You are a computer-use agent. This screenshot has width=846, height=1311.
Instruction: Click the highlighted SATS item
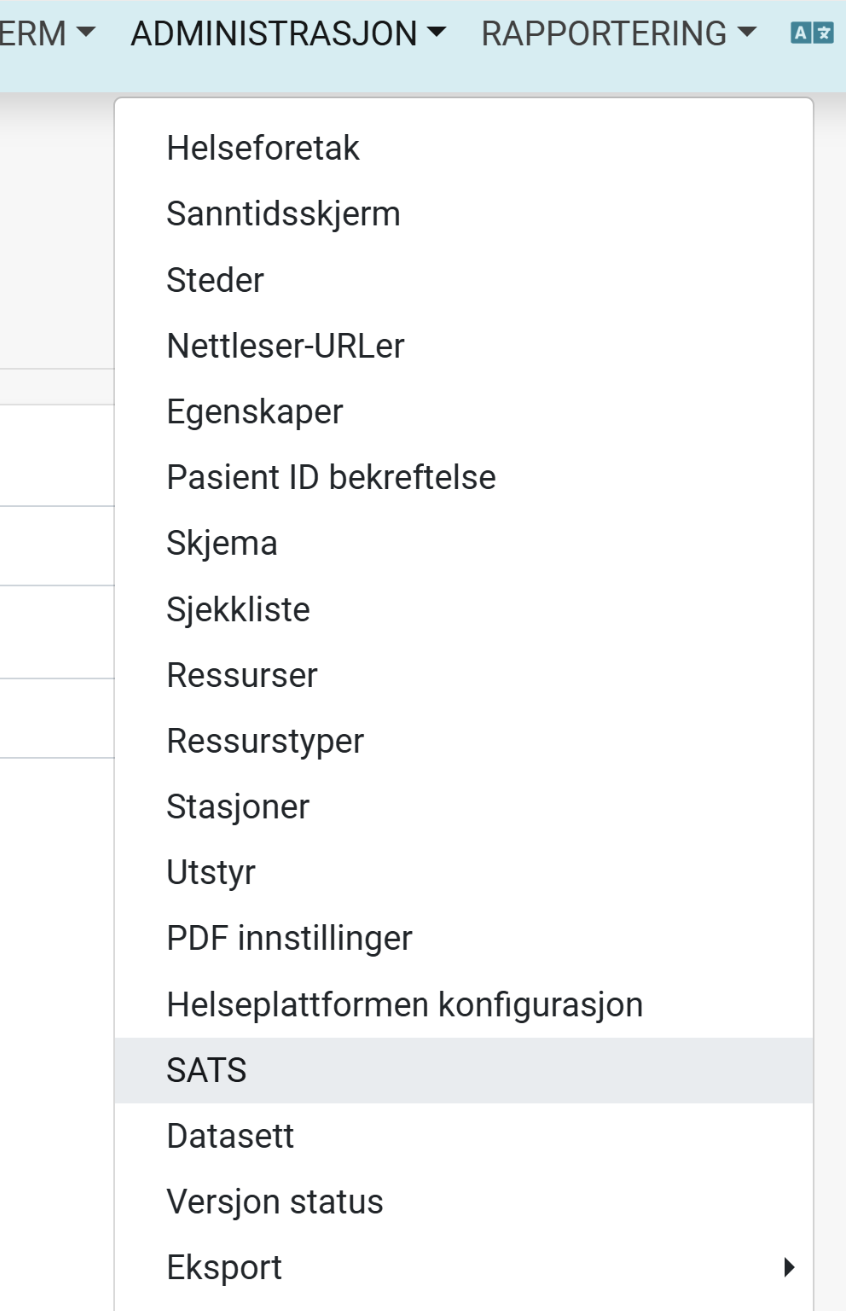click(207, 1070)
